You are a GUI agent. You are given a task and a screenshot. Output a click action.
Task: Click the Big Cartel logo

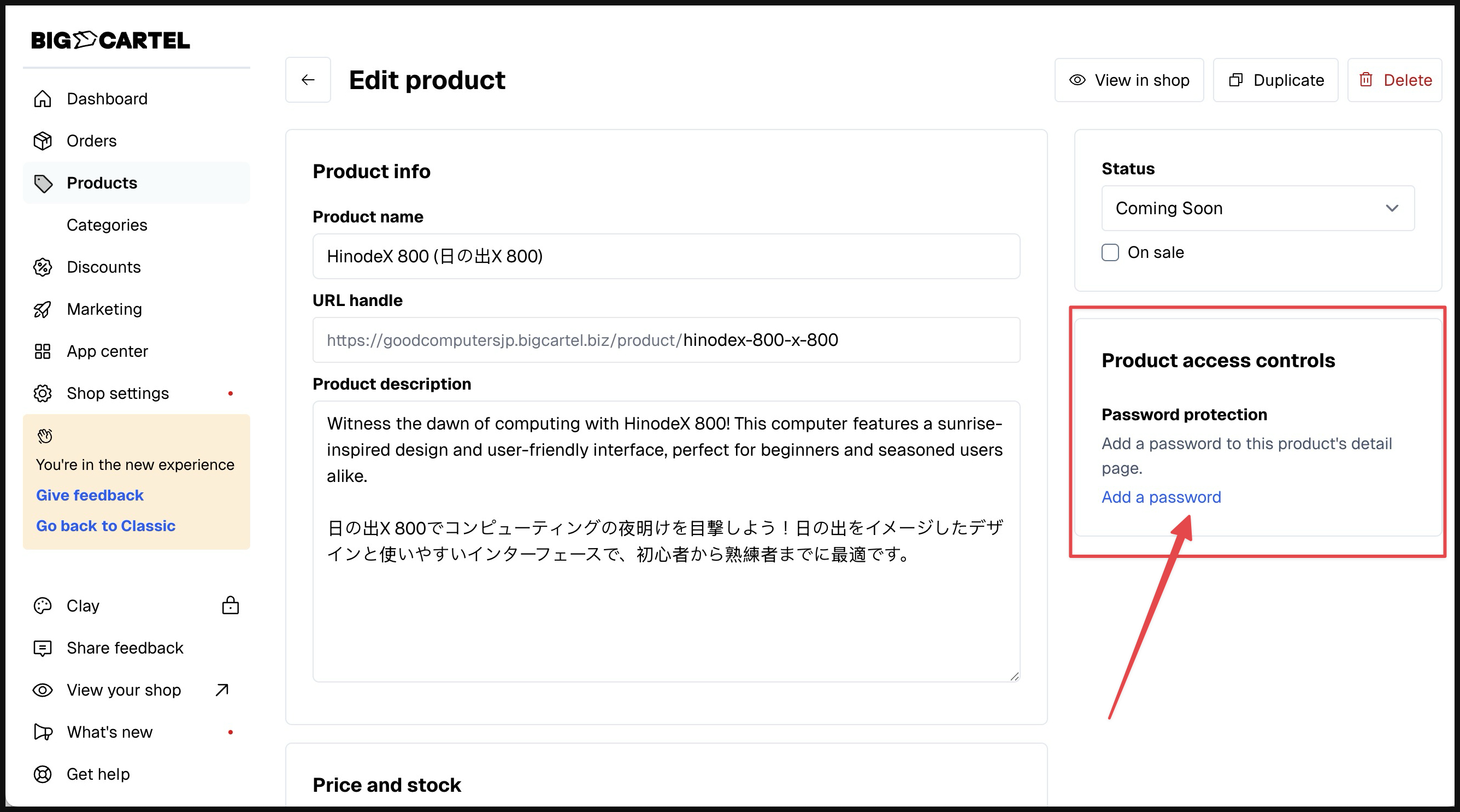coord(110,40)
